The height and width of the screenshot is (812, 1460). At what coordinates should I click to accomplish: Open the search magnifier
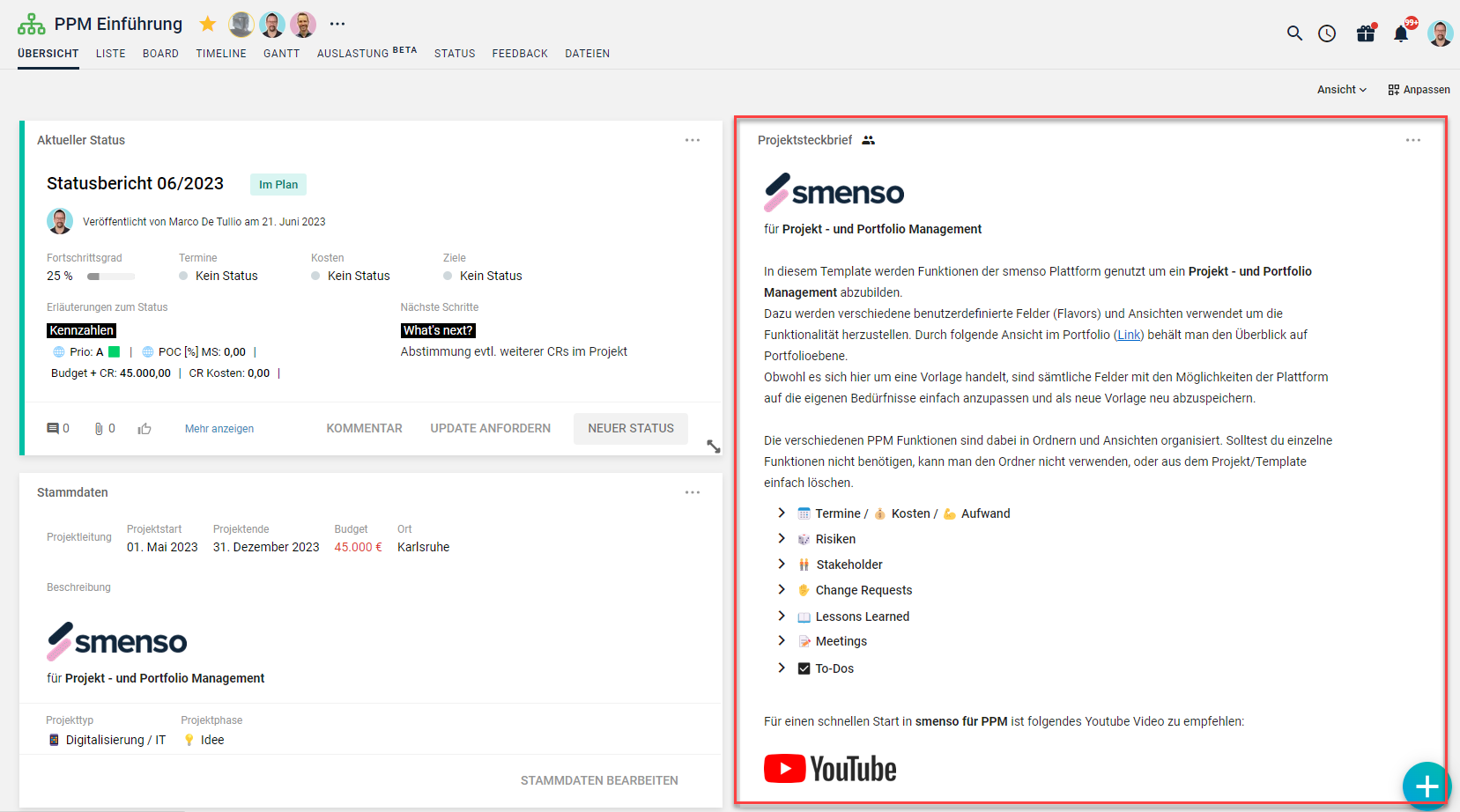pos(1294,33)
